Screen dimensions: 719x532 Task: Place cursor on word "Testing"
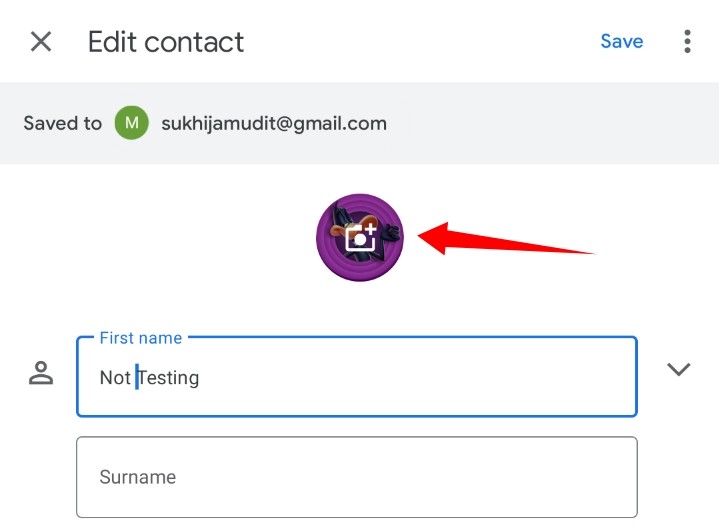(170, 378)
